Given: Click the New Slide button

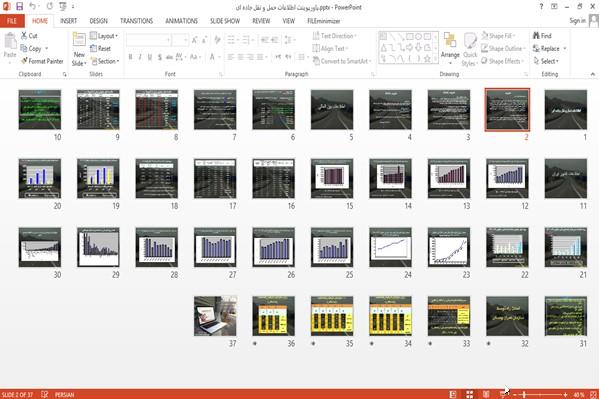Looking at the screenshot, I should 79,49.
